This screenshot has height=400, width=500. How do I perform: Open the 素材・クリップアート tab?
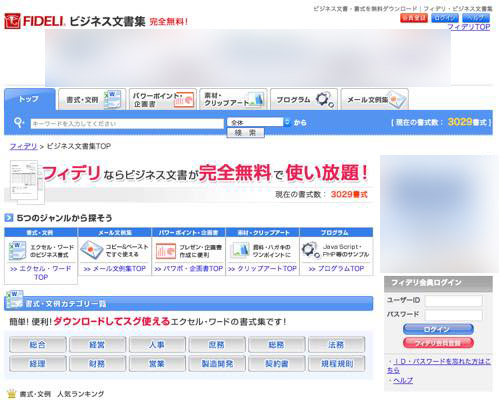pyautogui.click(x=233, y=99)
